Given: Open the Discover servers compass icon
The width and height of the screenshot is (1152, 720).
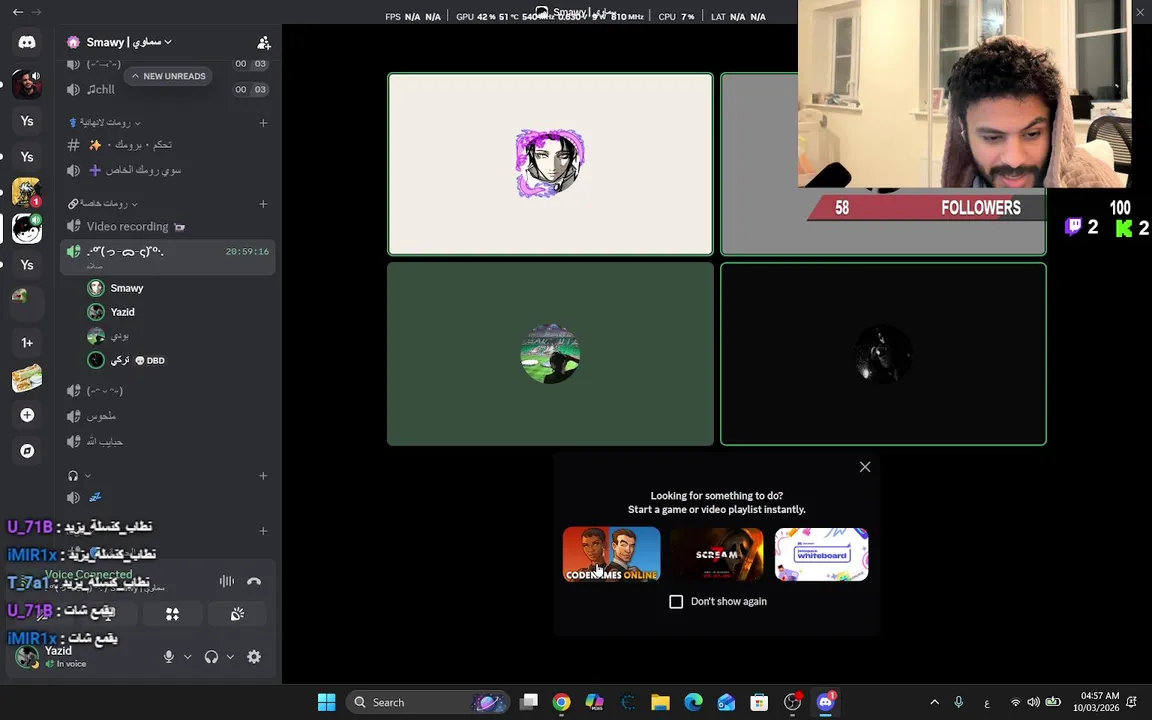Looking at the screenshot, I should pyautogui.click(x=27, y=451).
